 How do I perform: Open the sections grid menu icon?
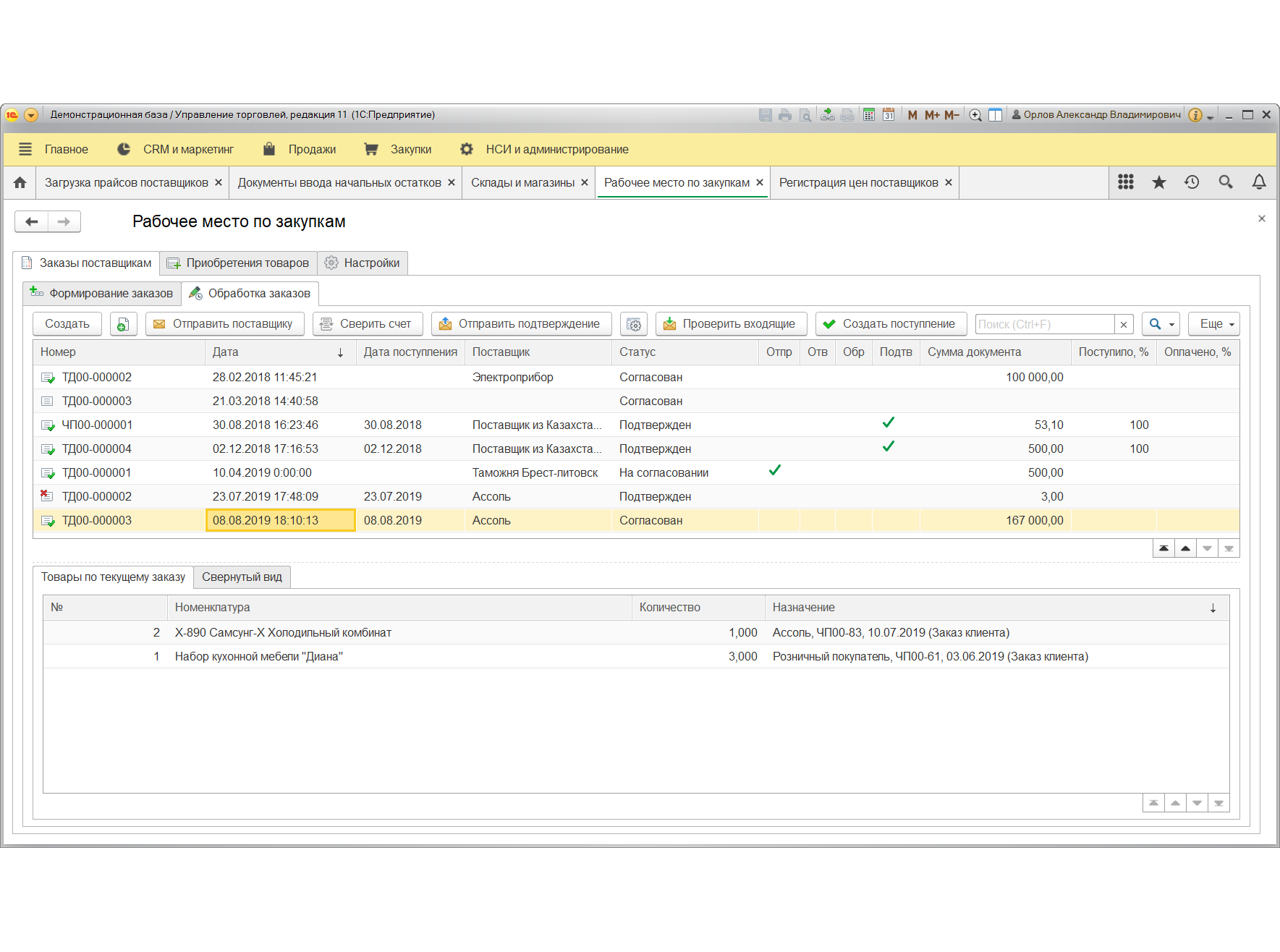(x=1125, y=182)
